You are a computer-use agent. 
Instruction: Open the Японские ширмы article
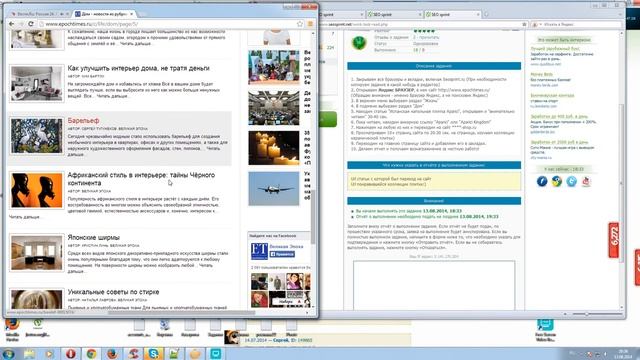coord(93,237)
